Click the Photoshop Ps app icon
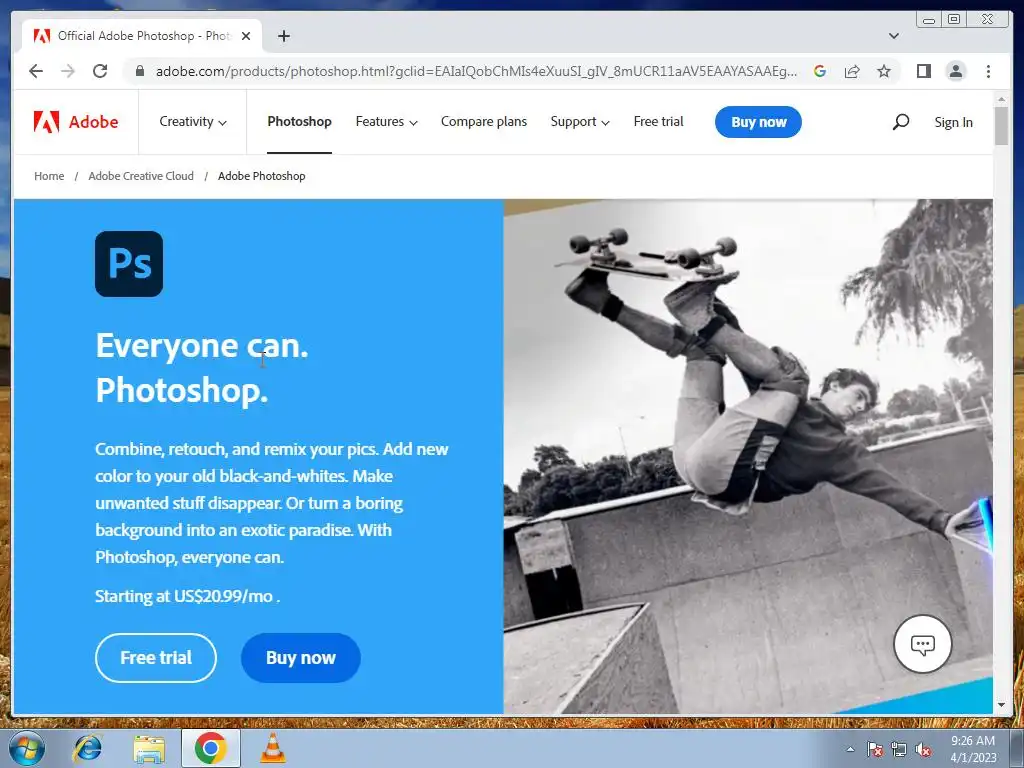 coord(129,264)
